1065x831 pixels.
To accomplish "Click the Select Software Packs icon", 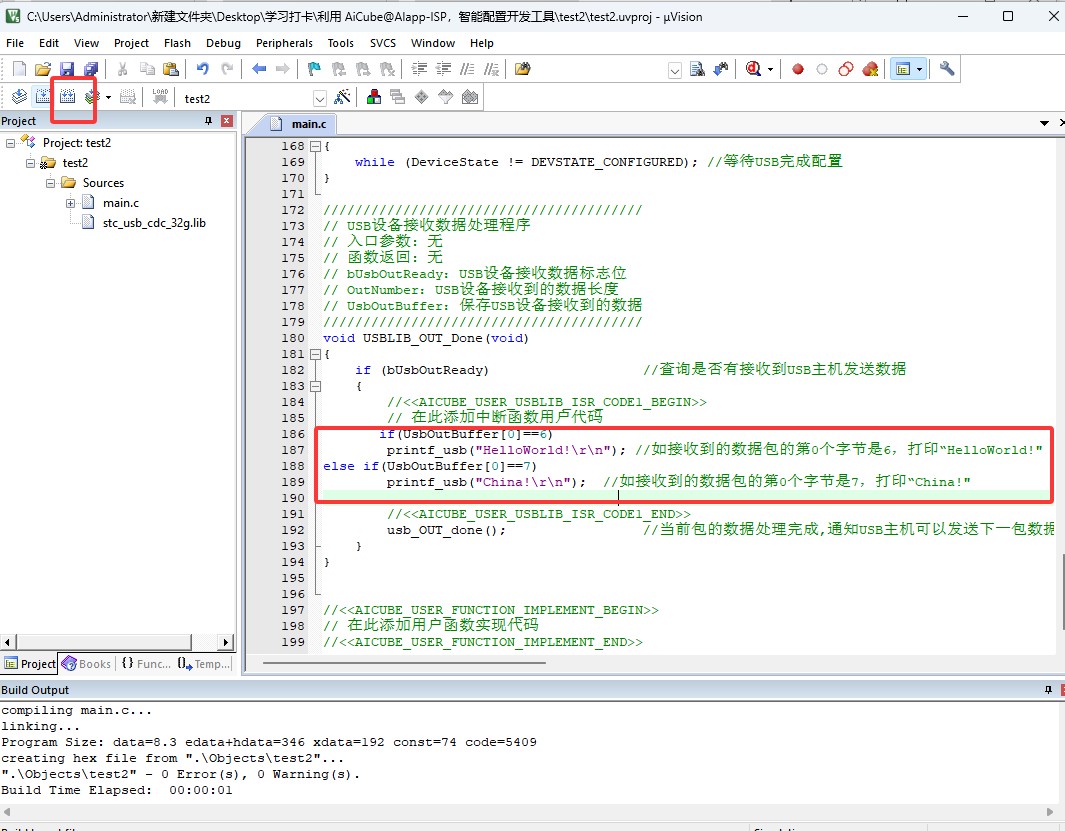I will (446, 97).
